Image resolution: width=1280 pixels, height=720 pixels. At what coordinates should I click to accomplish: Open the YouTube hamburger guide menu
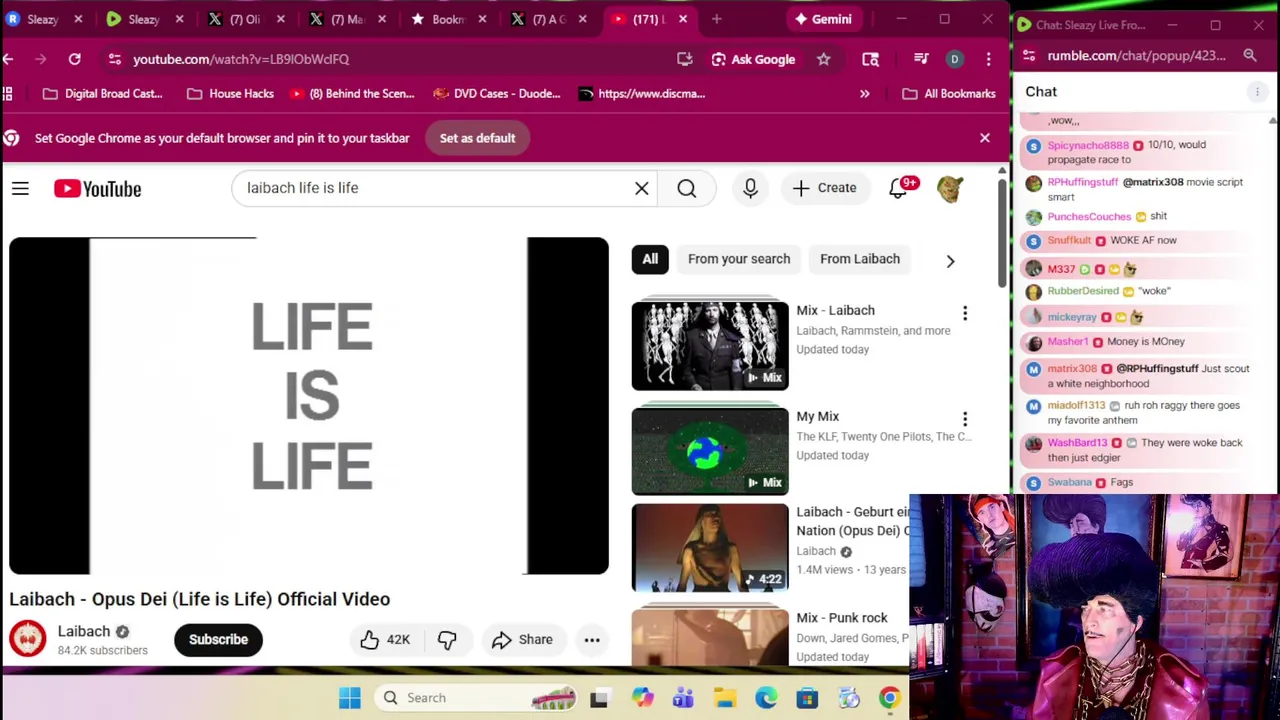pyautogui.click(x=20, y=188)
